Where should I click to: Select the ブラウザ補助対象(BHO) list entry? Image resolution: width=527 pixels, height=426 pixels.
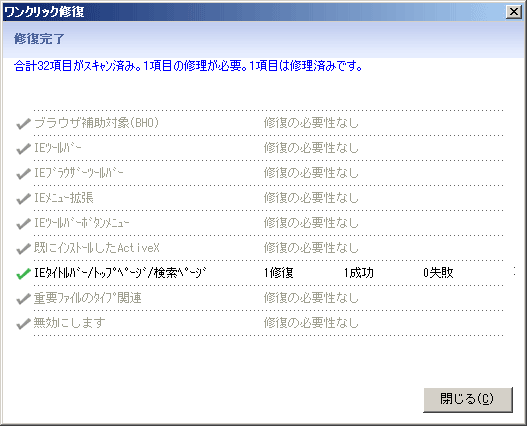(96, 123)
